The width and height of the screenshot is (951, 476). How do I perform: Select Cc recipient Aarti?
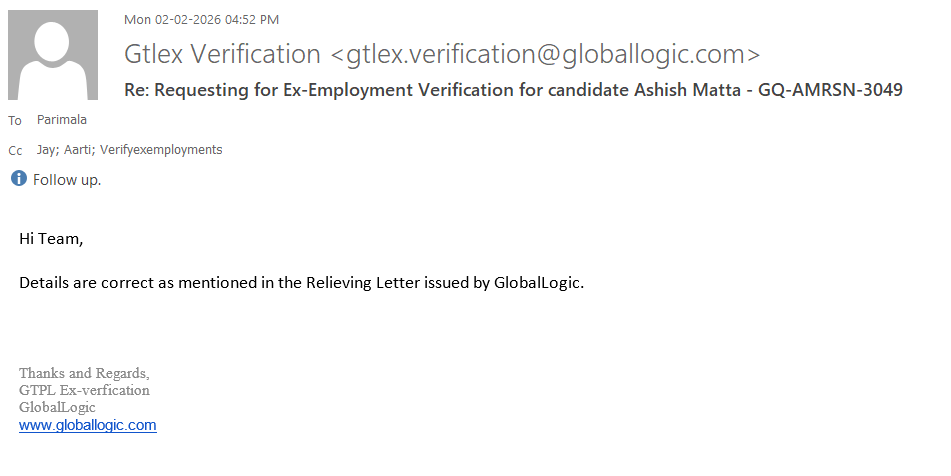(x=76, y=150)
